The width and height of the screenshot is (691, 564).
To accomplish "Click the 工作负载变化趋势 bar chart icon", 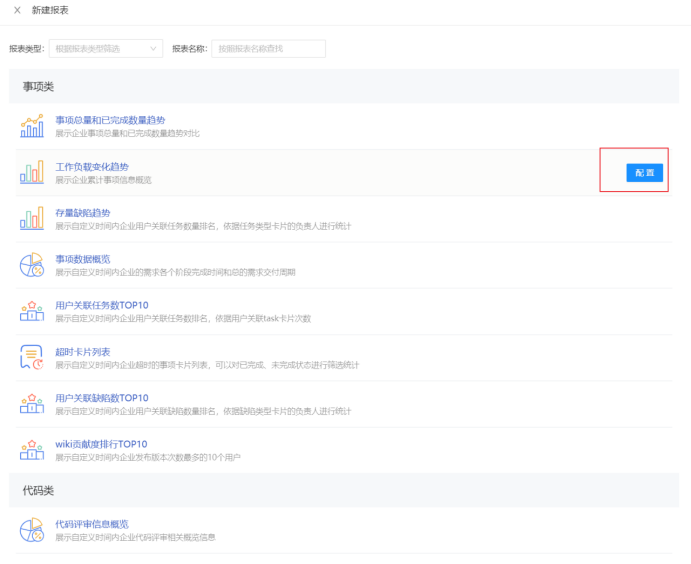I will tap(31, 172).
